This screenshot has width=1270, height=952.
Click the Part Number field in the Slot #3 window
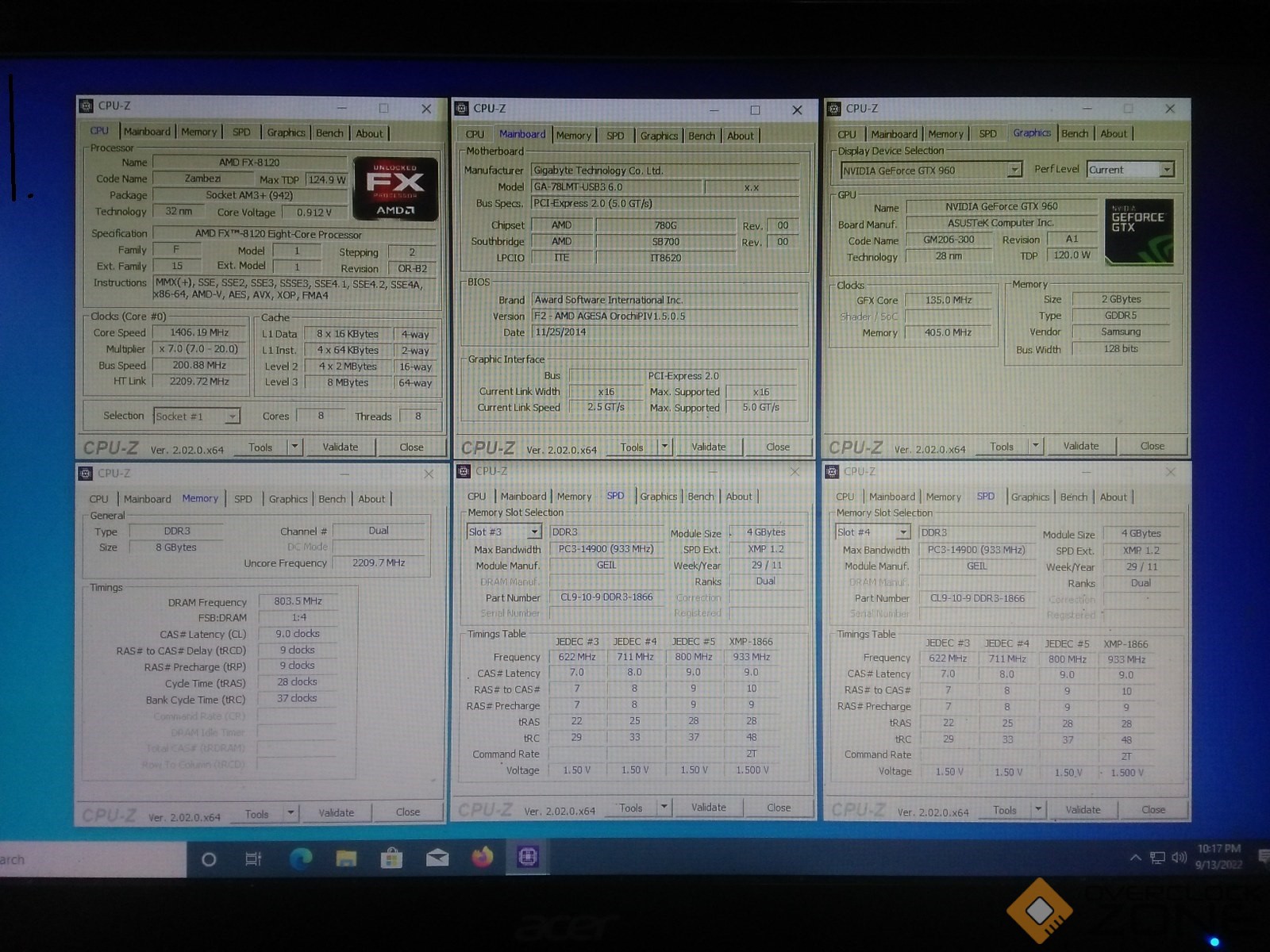click(x=606, y=597)
